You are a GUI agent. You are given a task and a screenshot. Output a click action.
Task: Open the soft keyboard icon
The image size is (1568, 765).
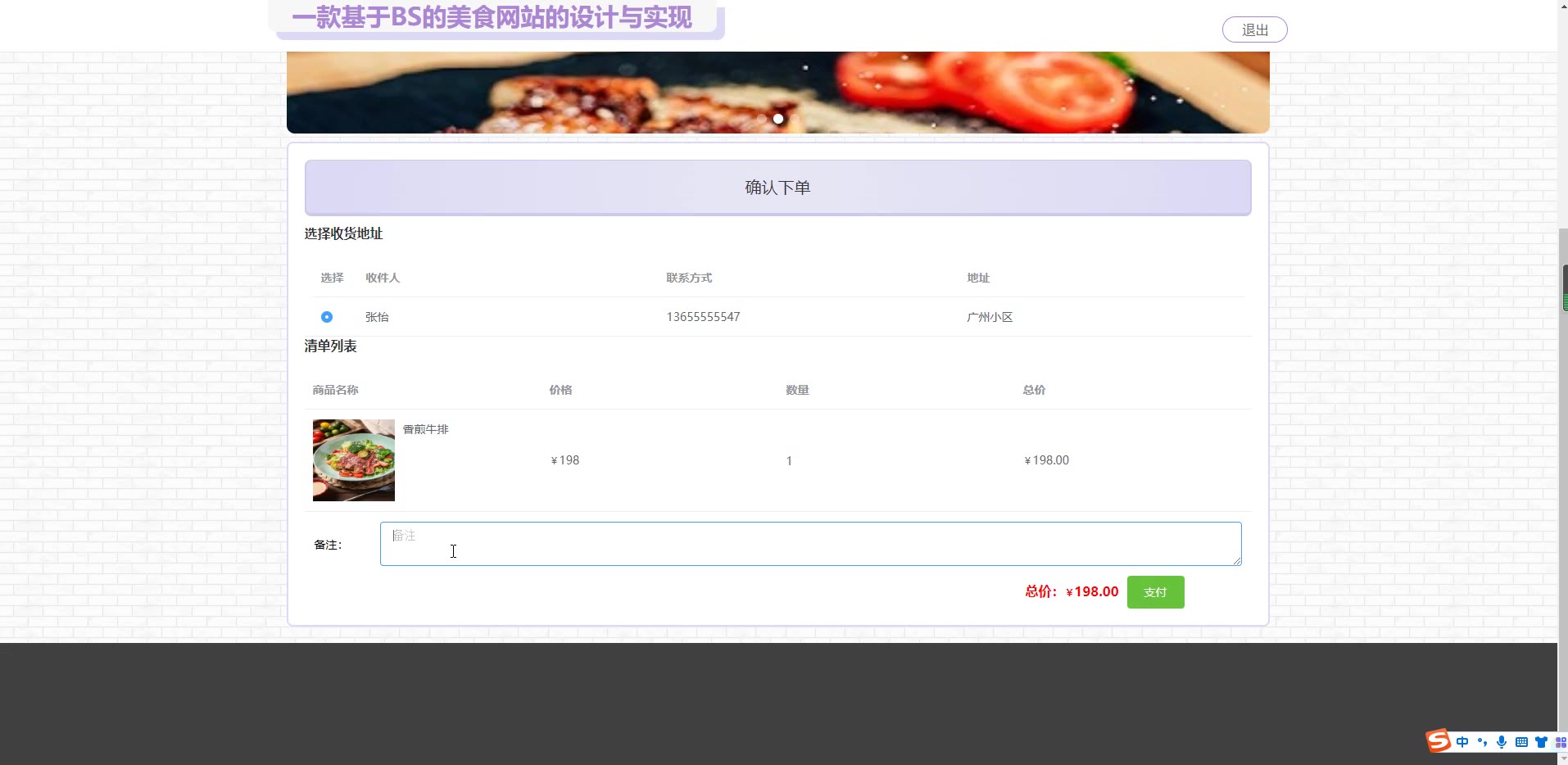point(1521,742)
